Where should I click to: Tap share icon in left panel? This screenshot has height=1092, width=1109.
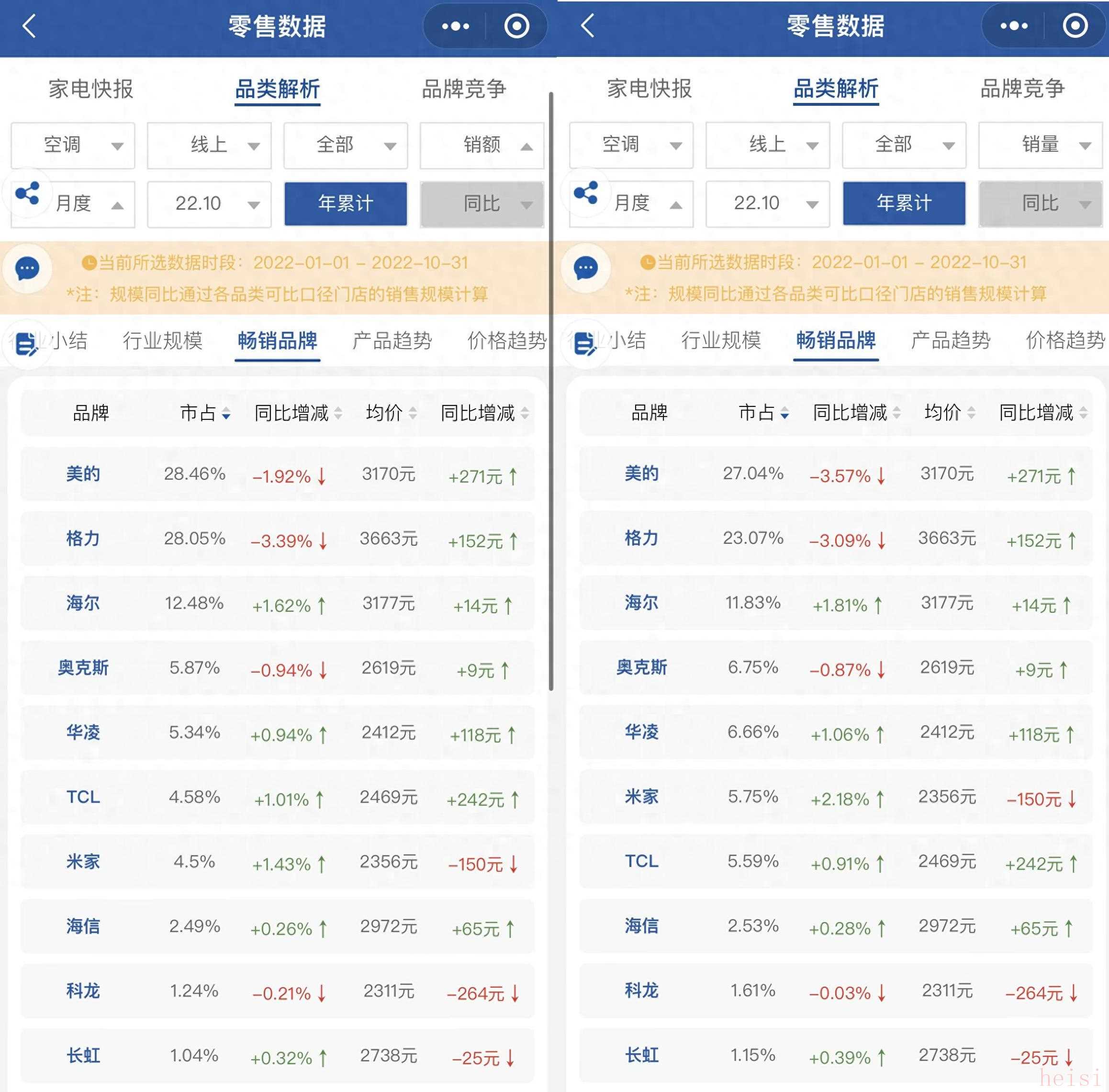28,193
